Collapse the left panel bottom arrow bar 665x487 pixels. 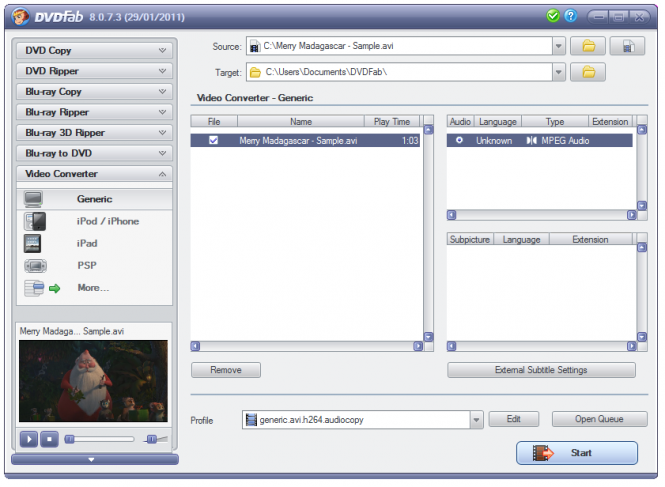pyautogui.click(x=95, y=459)
